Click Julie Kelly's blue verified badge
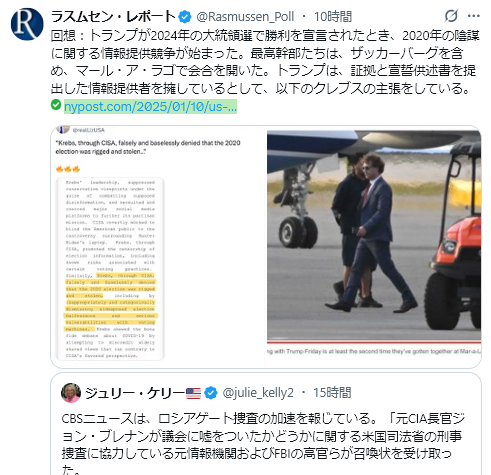491x475 pixels. [x=211, y=393]
